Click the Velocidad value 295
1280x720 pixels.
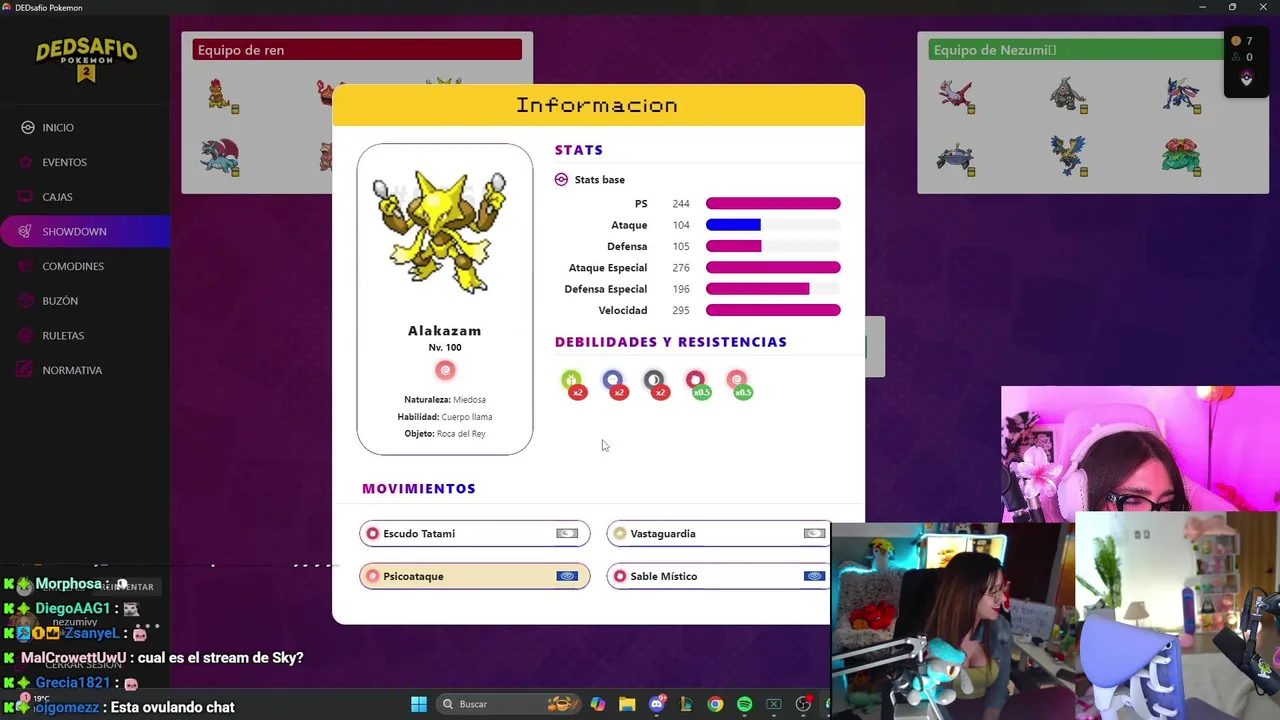tap(681, 311)
